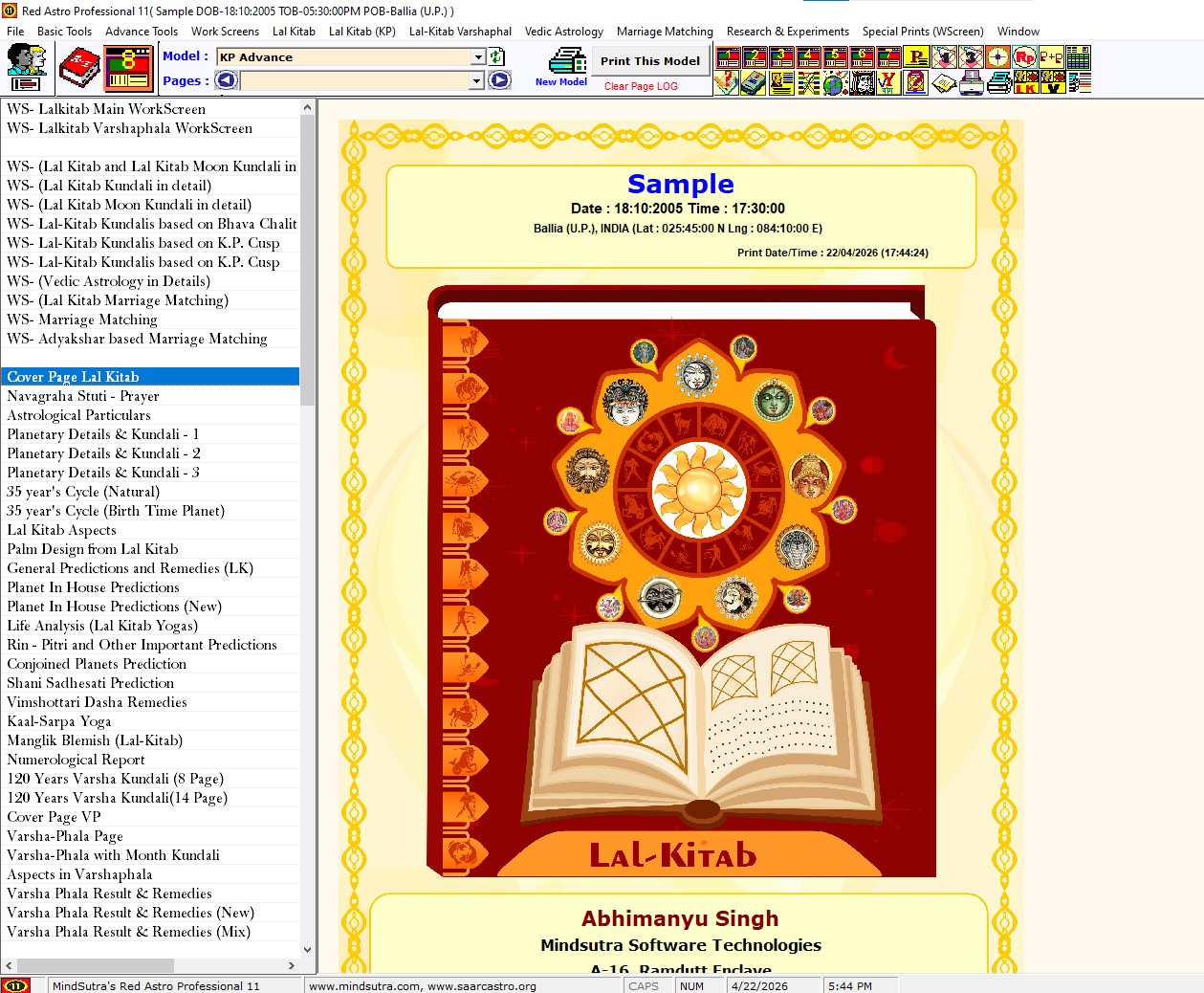Go to the previous page arrow button

click(227, 80)
